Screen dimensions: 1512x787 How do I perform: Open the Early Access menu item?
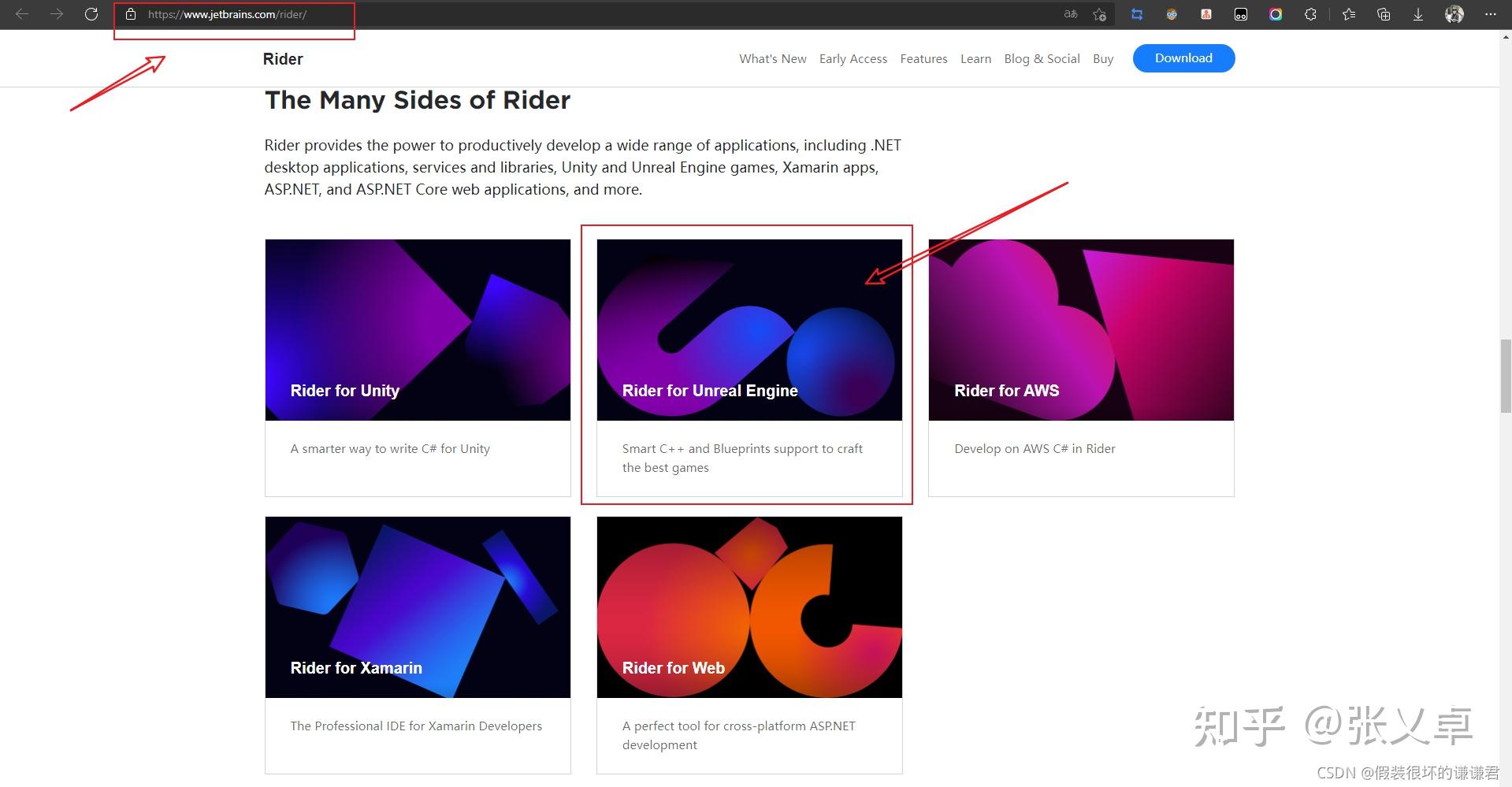(853, 59)
